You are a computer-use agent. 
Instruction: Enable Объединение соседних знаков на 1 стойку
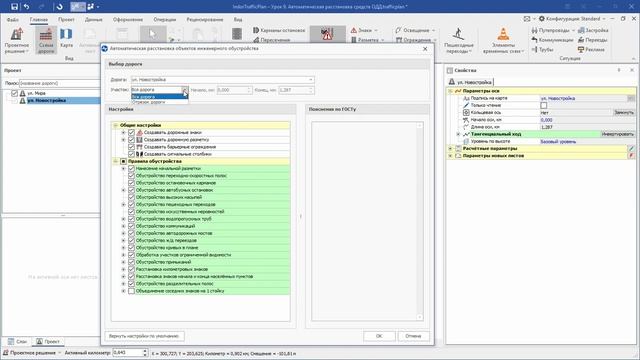tap(131, 291)
